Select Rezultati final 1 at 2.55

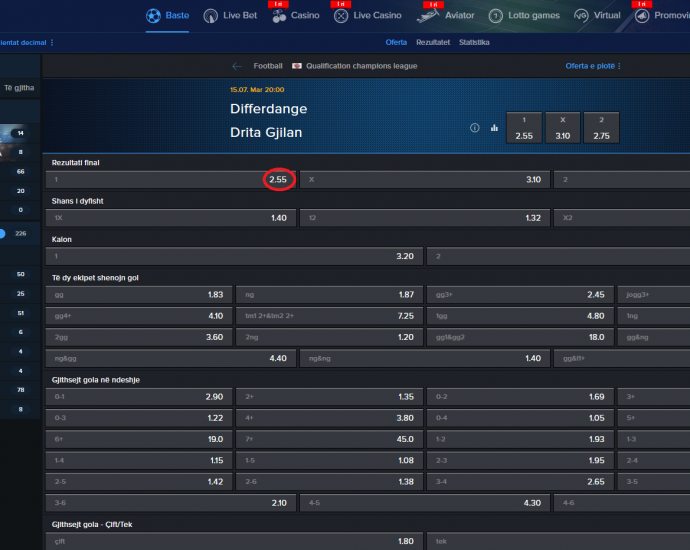coord(171,180)
